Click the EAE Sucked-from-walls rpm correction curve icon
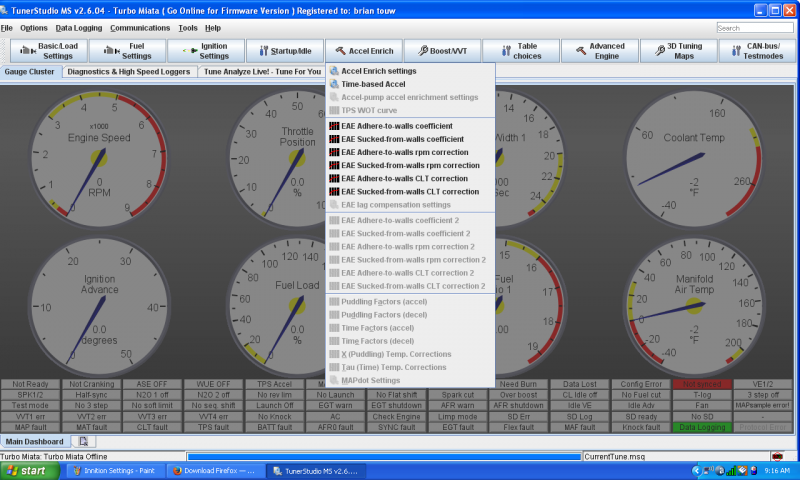The image size is (800, 480). click(x=334, y=165)
